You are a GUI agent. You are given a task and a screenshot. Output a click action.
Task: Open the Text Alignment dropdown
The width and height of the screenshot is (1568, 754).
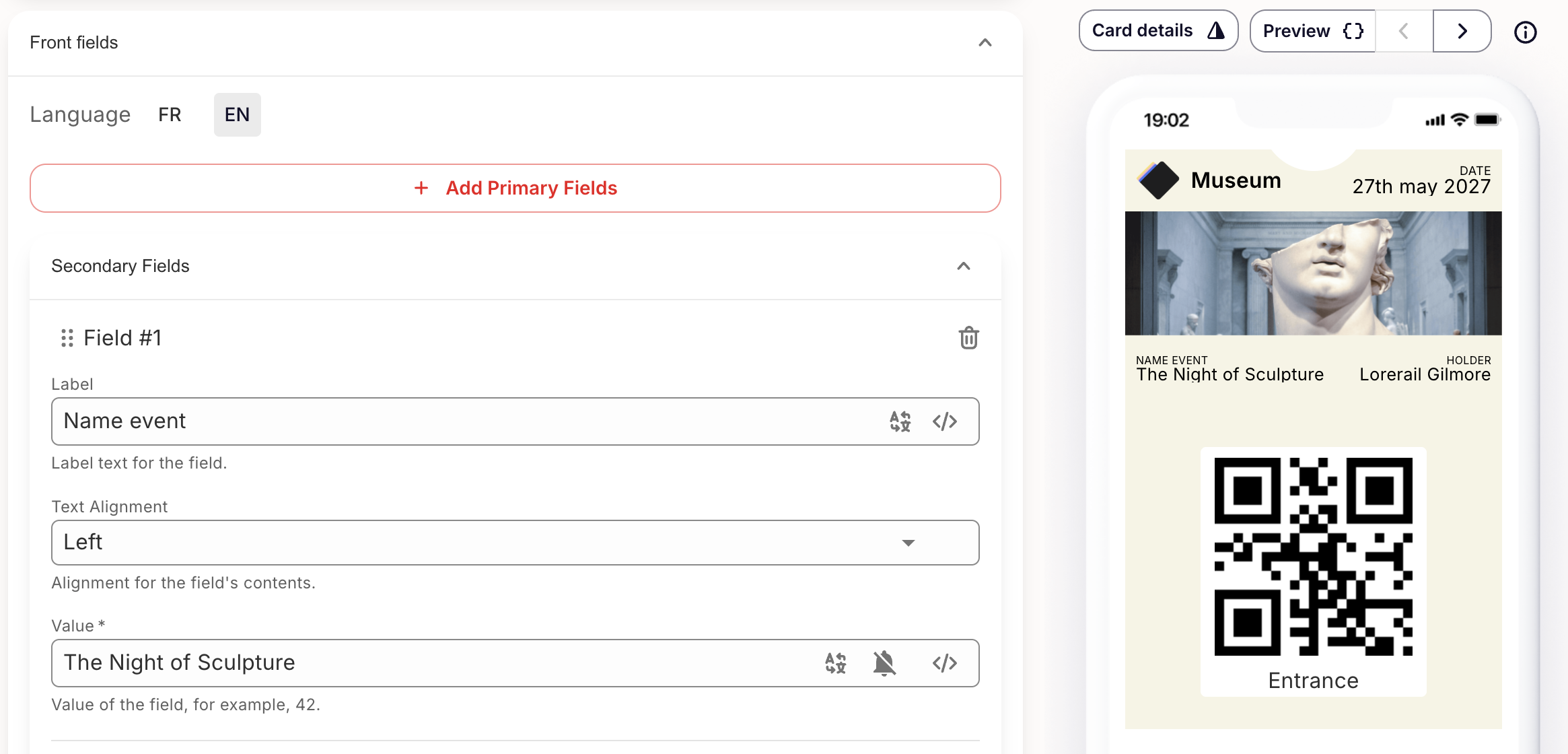515,543
